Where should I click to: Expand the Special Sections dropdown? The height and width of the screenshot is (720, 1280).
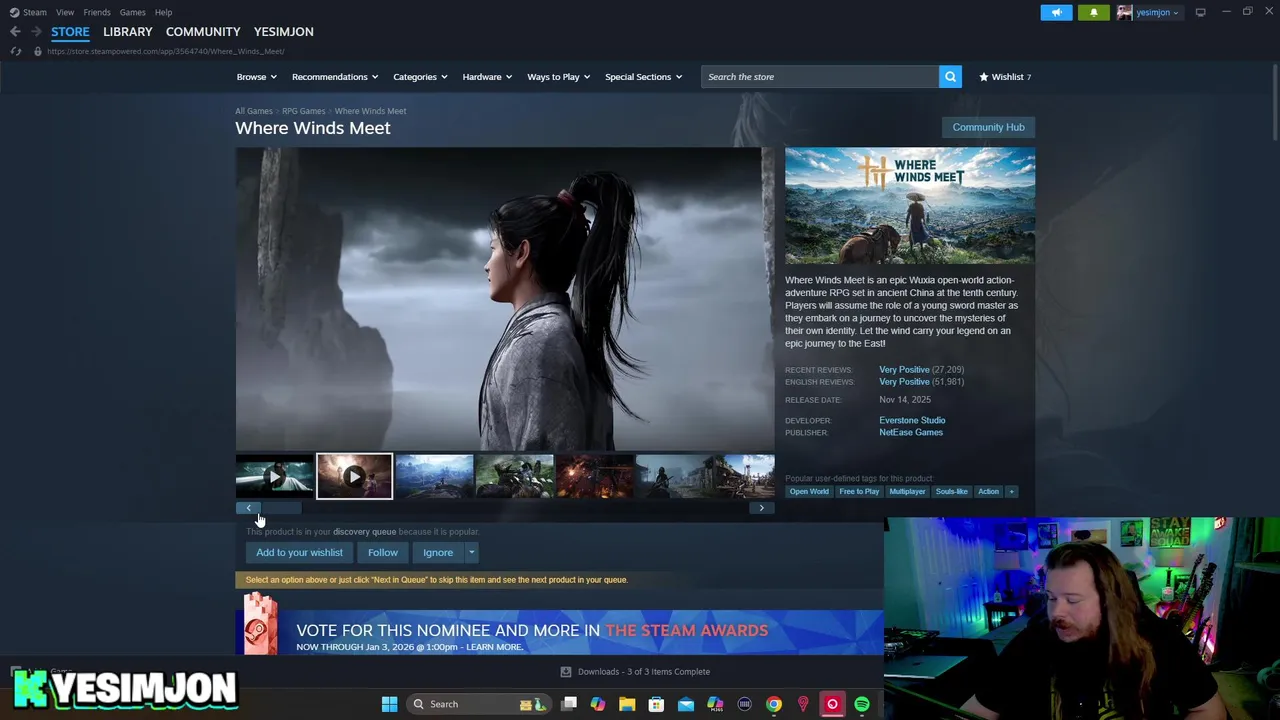(643, 77)
